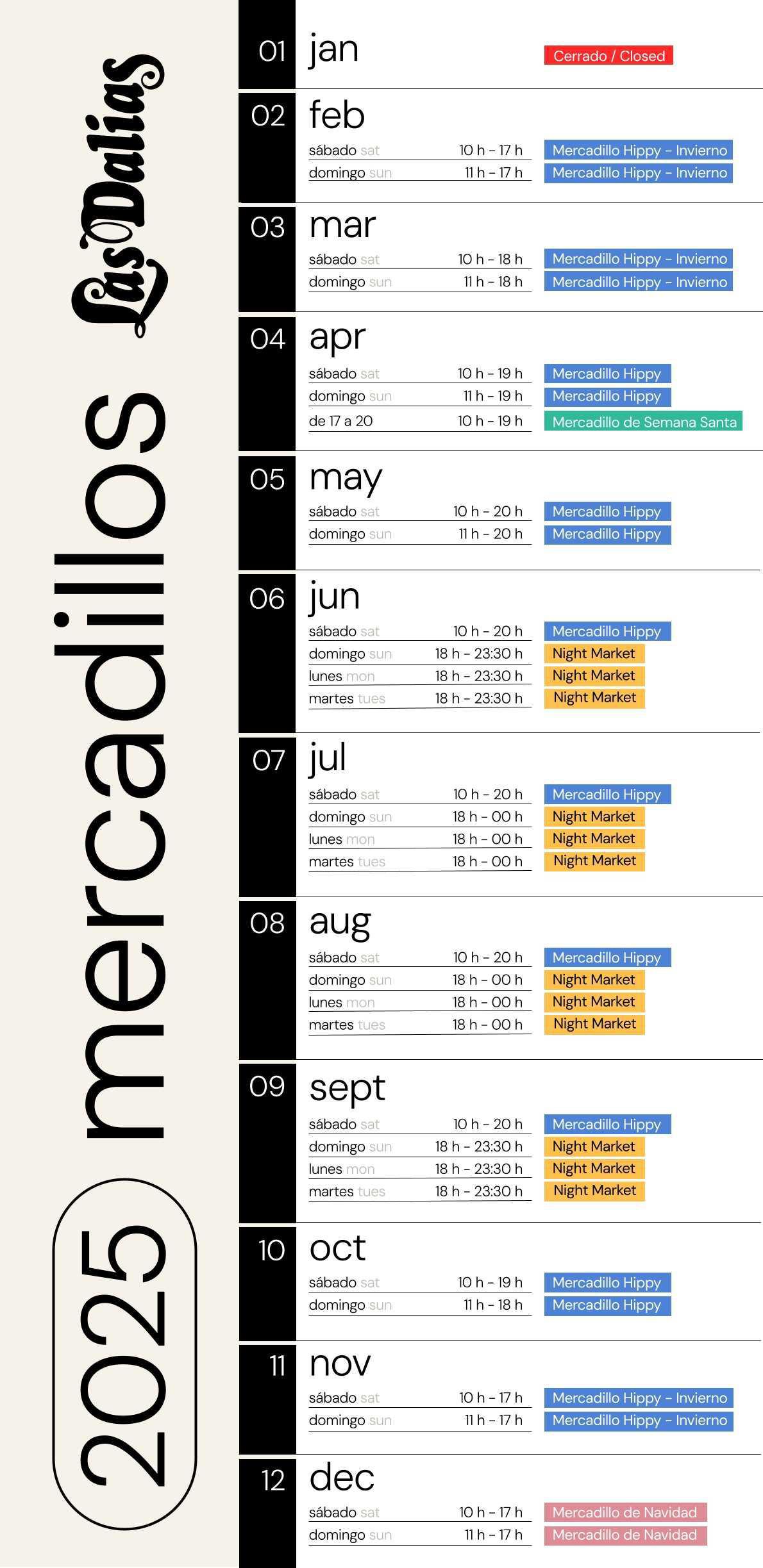
Task: Select the green Mercadillo de Semana Santa tag
Action: (x=643, y=422)
